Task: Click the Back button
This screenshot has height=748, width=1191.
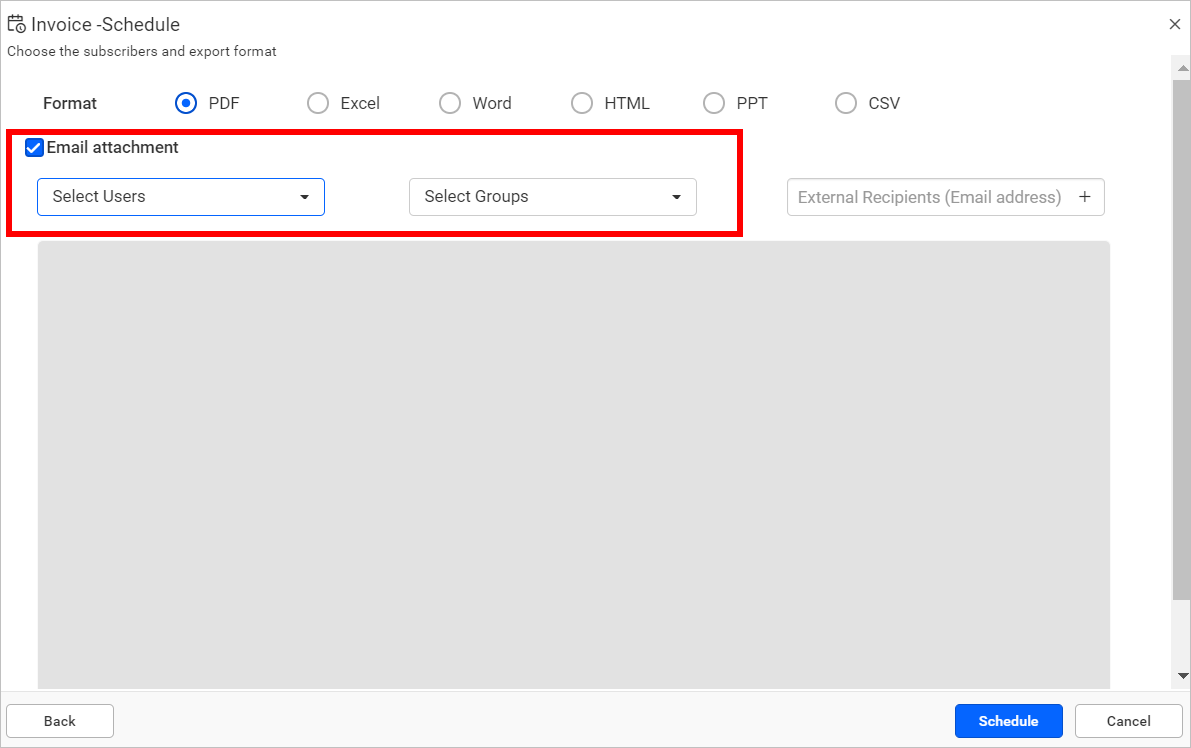Action: [59, 721]
